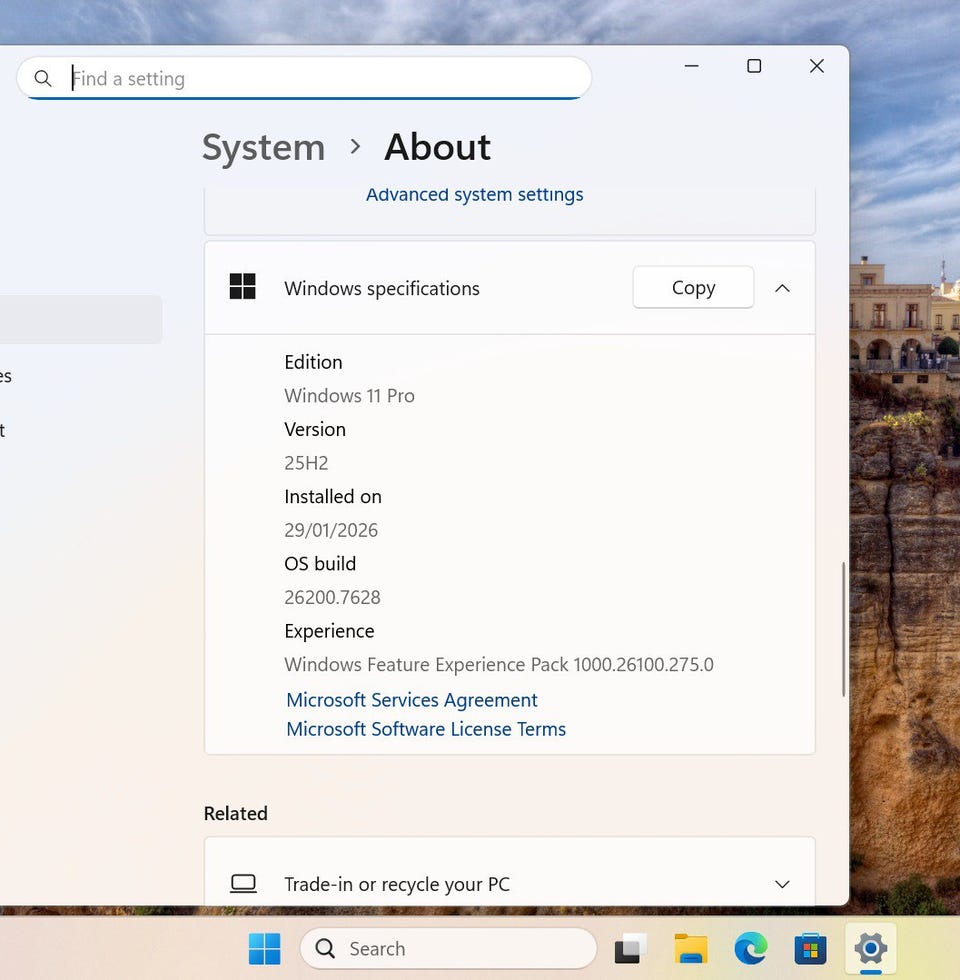Copy the Windows specifications
This screenshot has width=960, height=980.
[x=693, y=288]
